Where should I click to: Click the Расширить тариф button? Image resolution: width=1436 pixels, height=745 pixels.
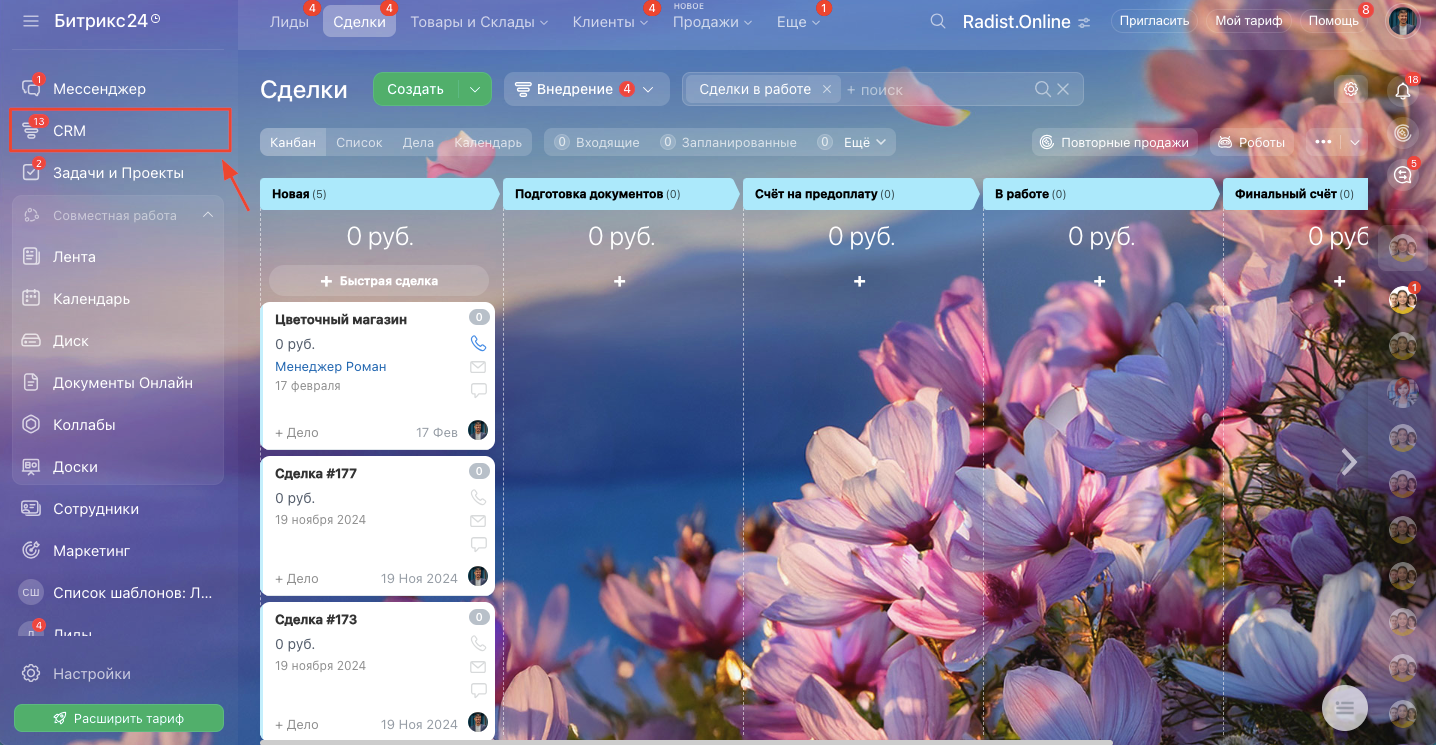point(119,718)
